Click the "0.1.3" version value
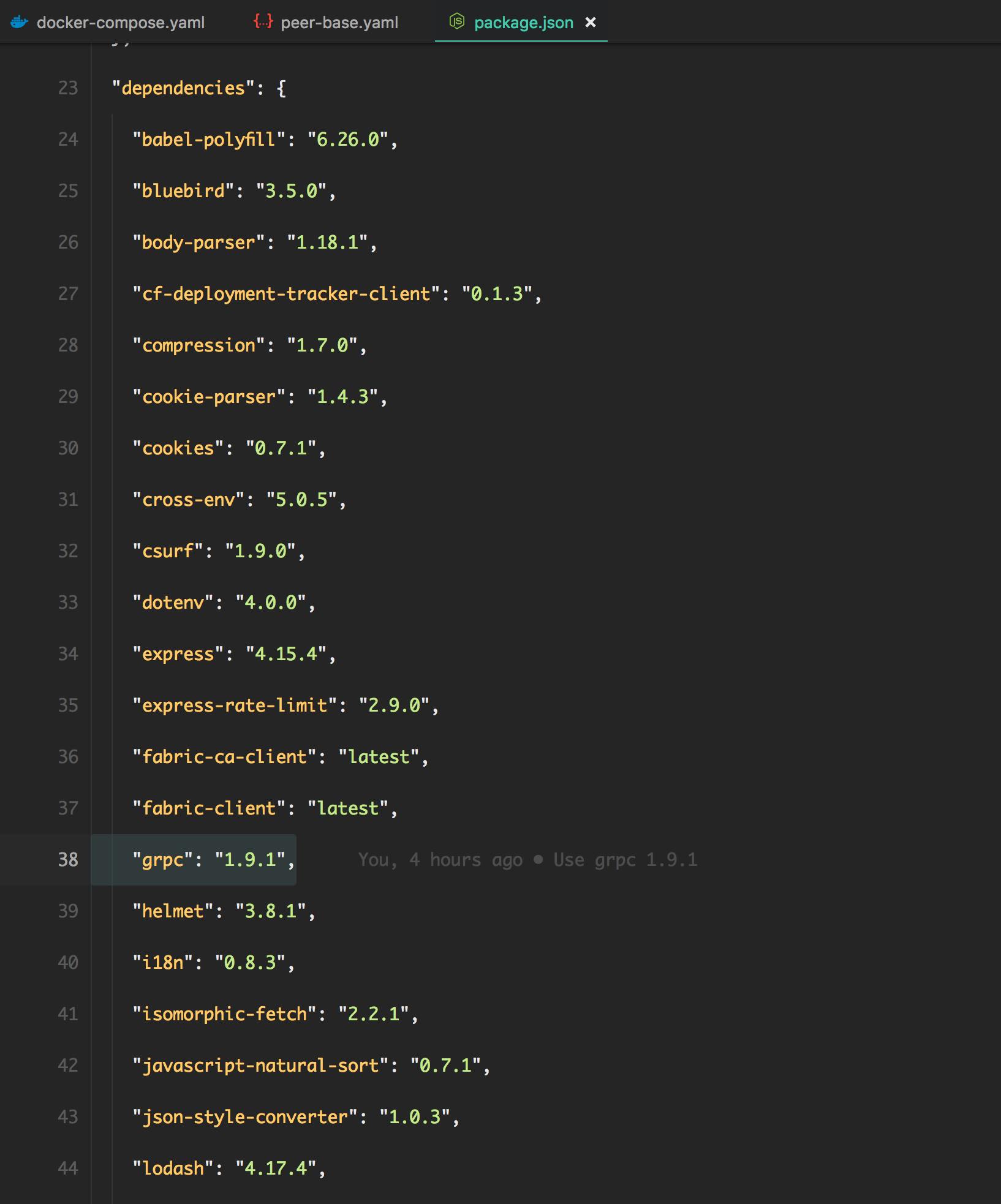Image resolution: width=1001 pixels, height=1204 pixels. (497, 294)
